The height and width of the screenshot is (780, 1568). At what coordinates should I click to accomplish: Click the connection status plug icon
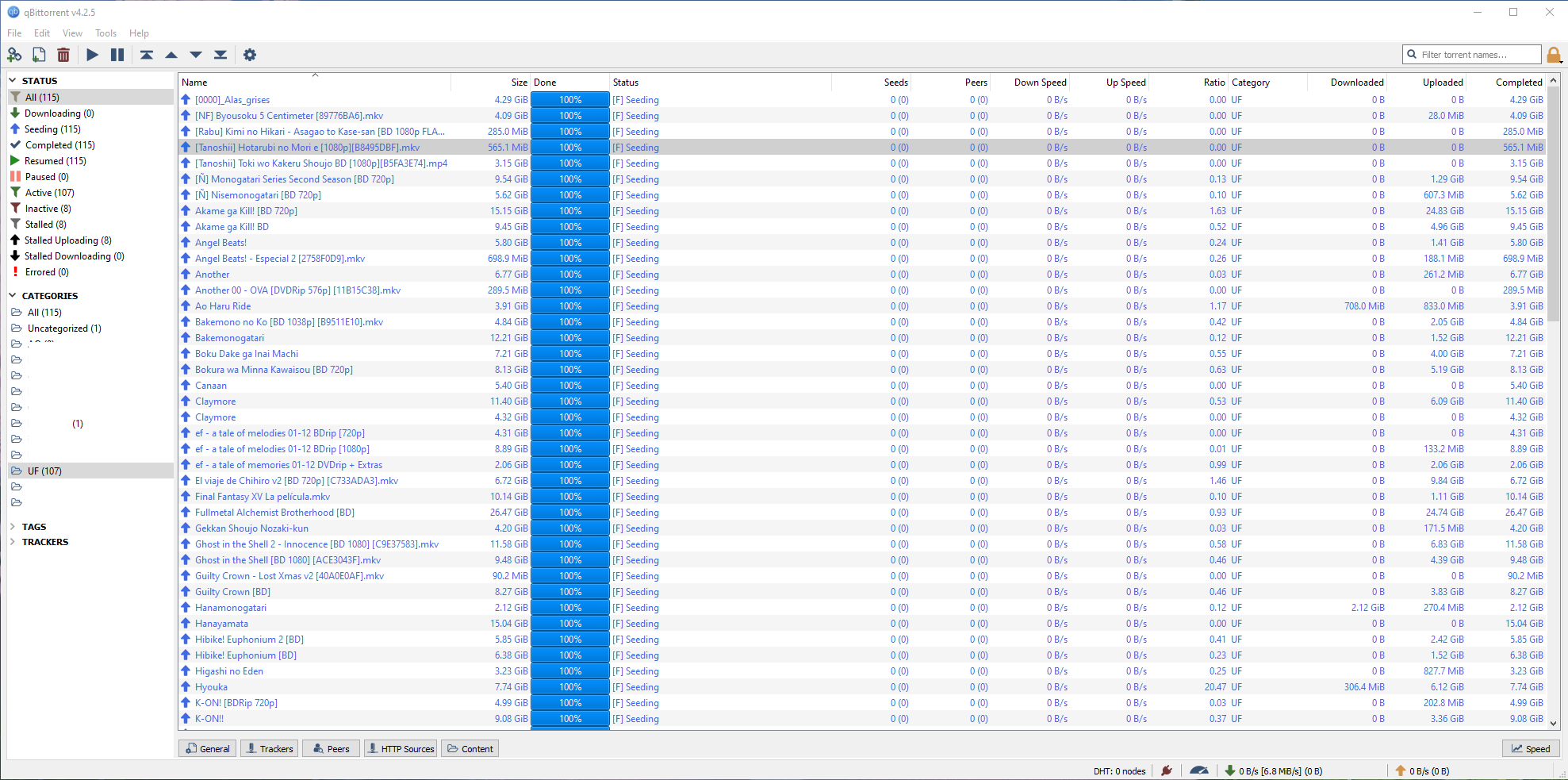point(1167,770)
